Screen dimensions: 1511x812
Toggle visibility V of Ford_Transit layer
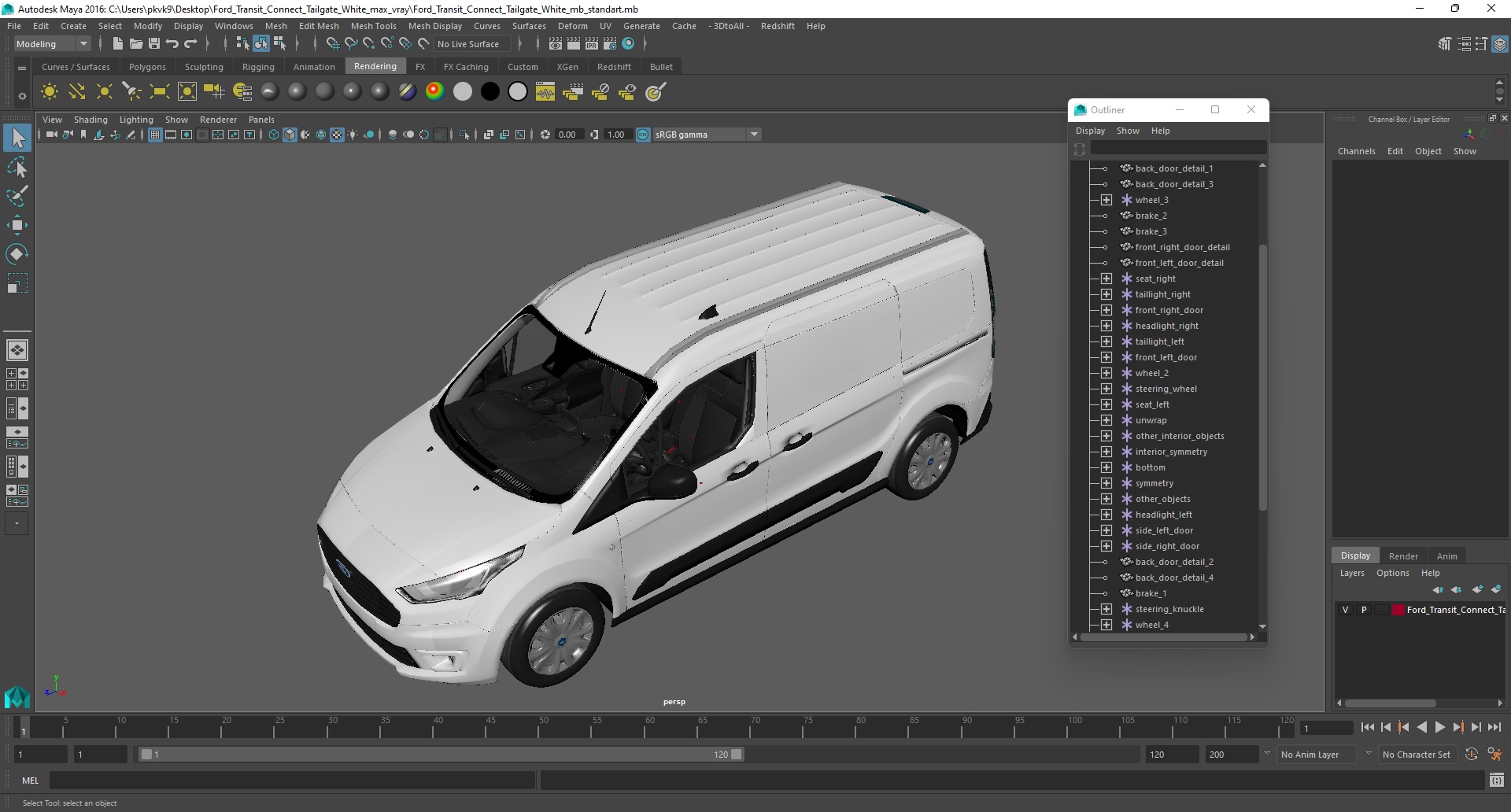point(1346,610)
